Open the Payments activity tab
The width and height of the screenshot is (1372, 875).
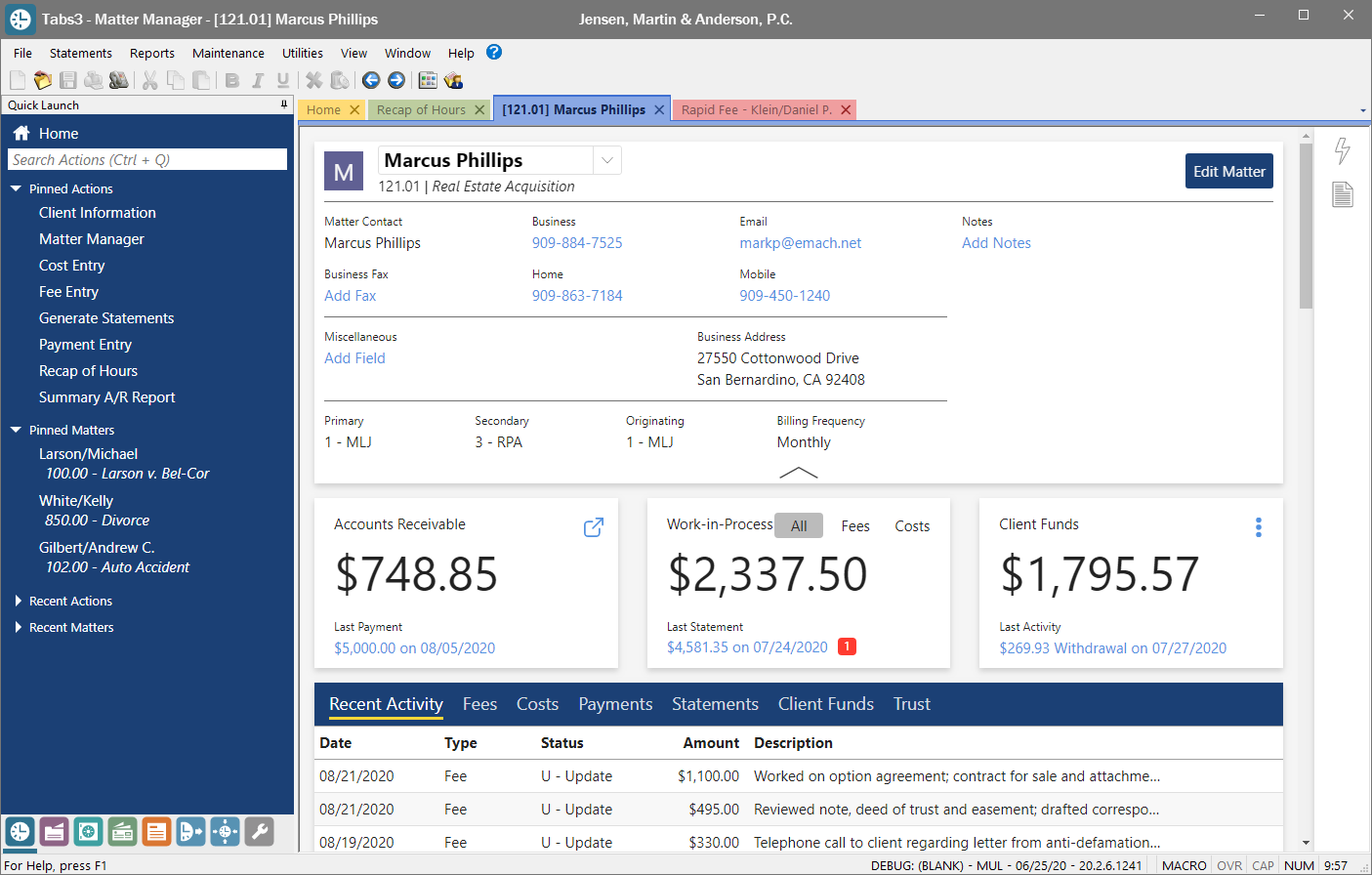(615, 704)
